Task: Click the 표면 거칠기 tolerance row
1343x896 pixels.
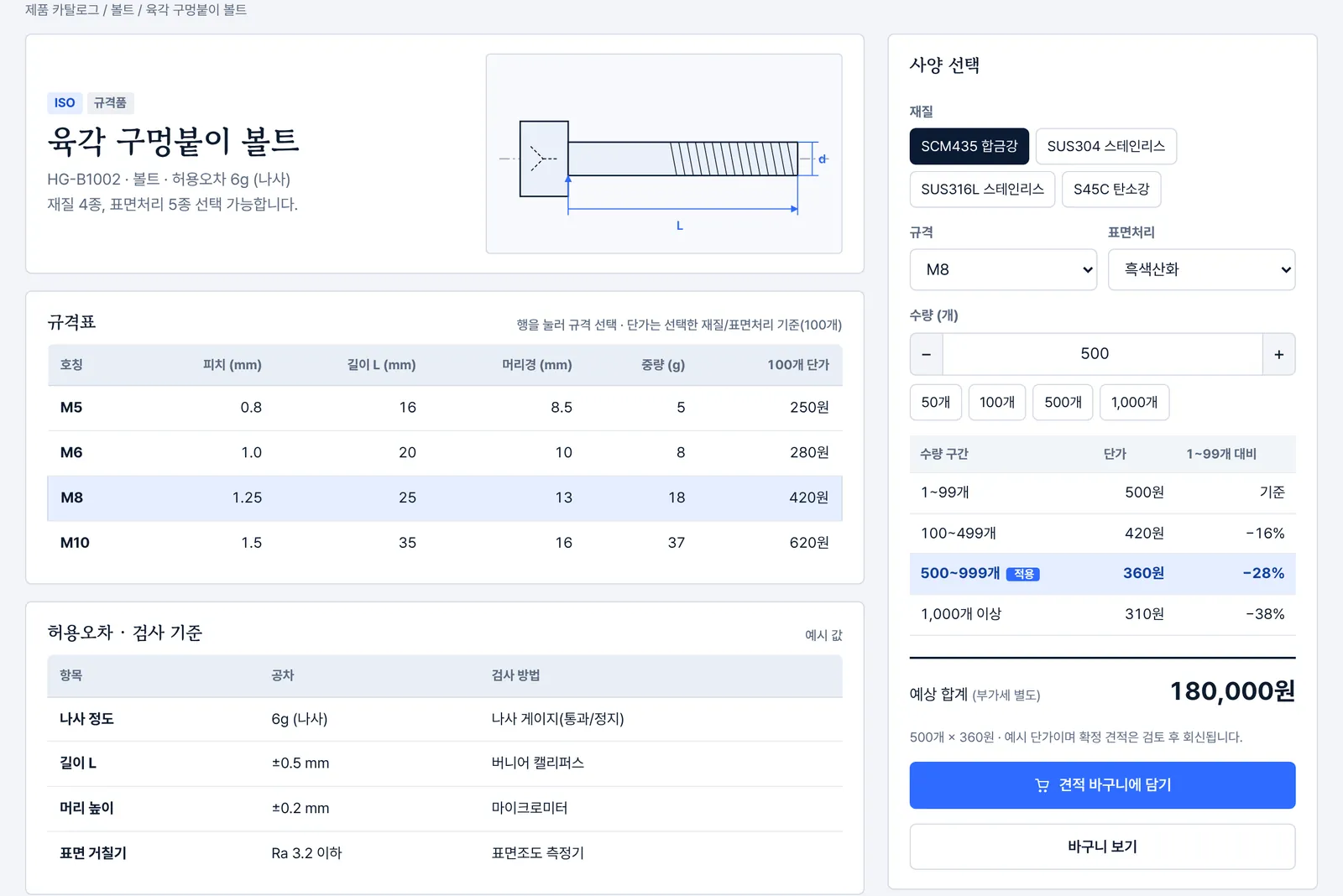Action: pos(445,854)
